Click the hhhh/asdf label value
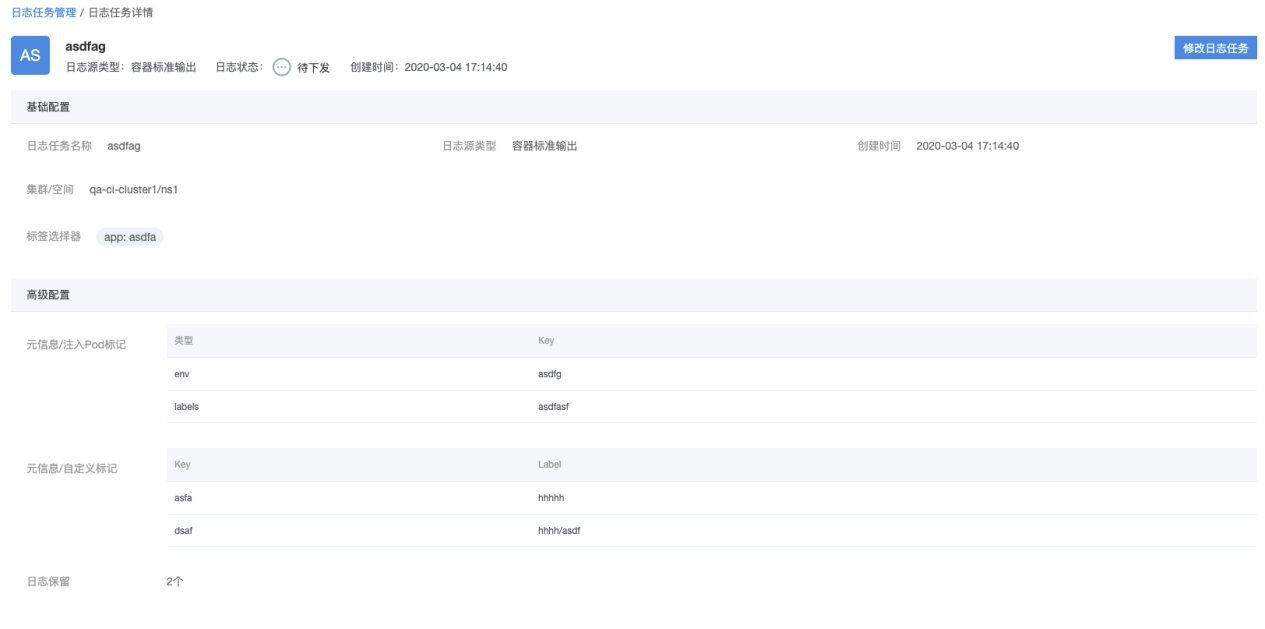Viewport: 1265px width, 629px height. click(x=559, y=531)
